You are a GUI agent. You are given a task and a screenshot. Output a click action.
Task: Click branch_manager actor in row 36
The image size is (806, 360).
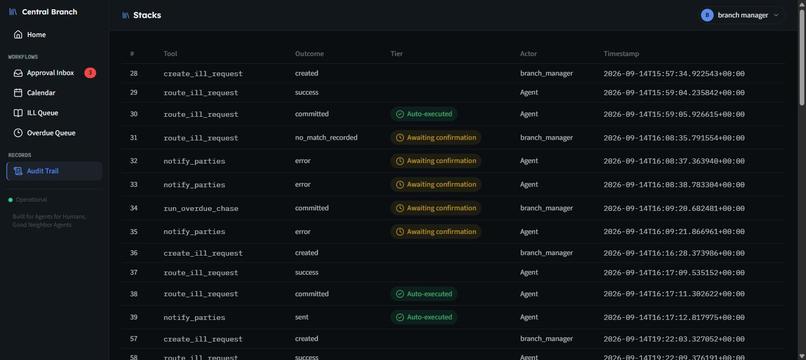click(x=546, y=253)
